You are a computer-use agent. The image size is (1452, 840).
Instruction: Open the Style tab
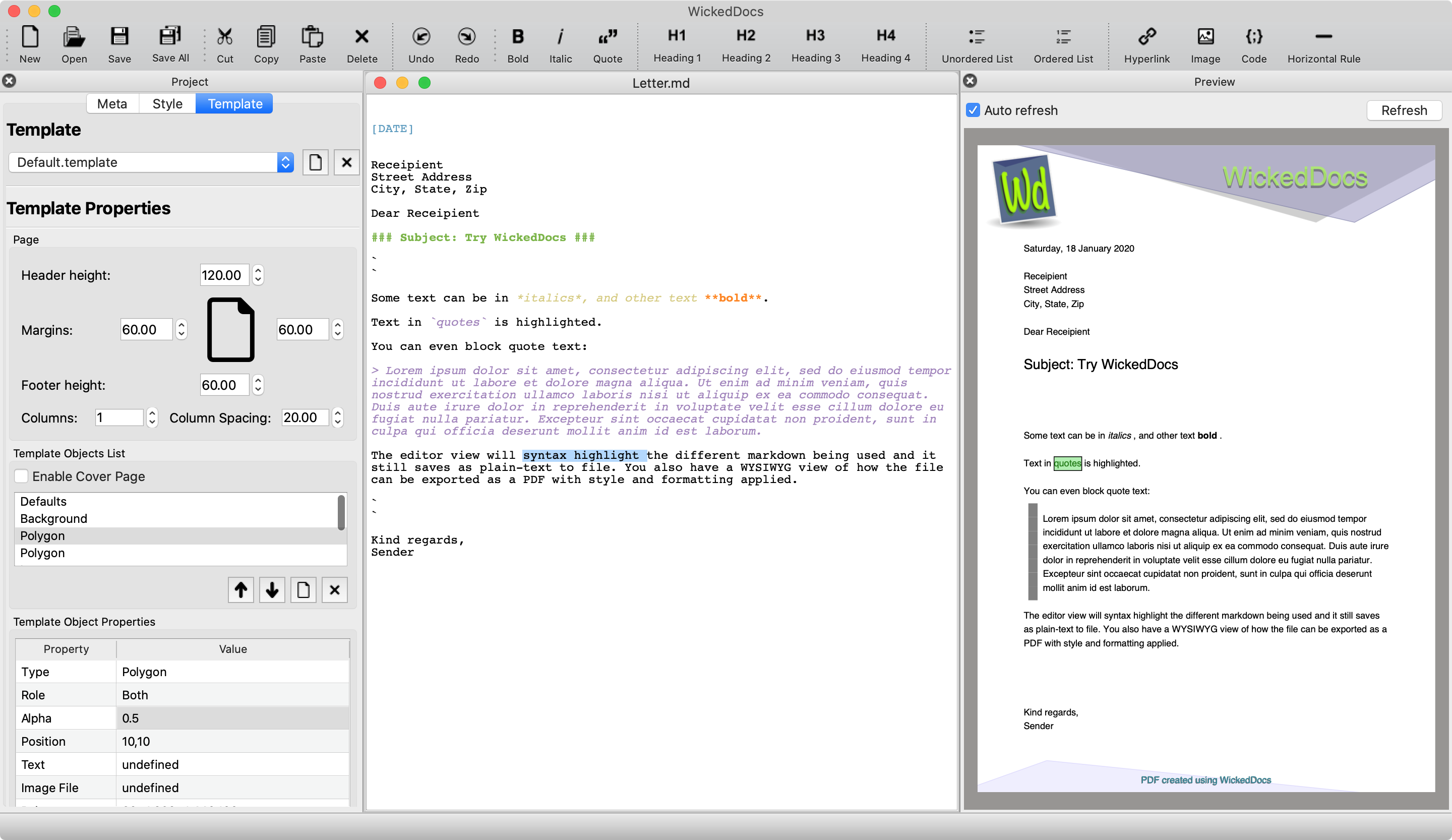[167, 104]
